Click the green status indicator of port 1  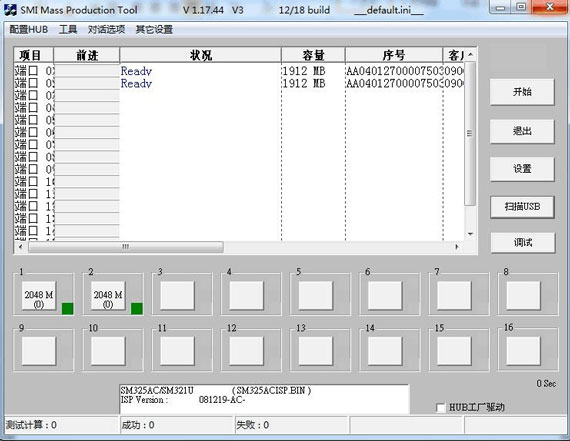tap(68, 308)
